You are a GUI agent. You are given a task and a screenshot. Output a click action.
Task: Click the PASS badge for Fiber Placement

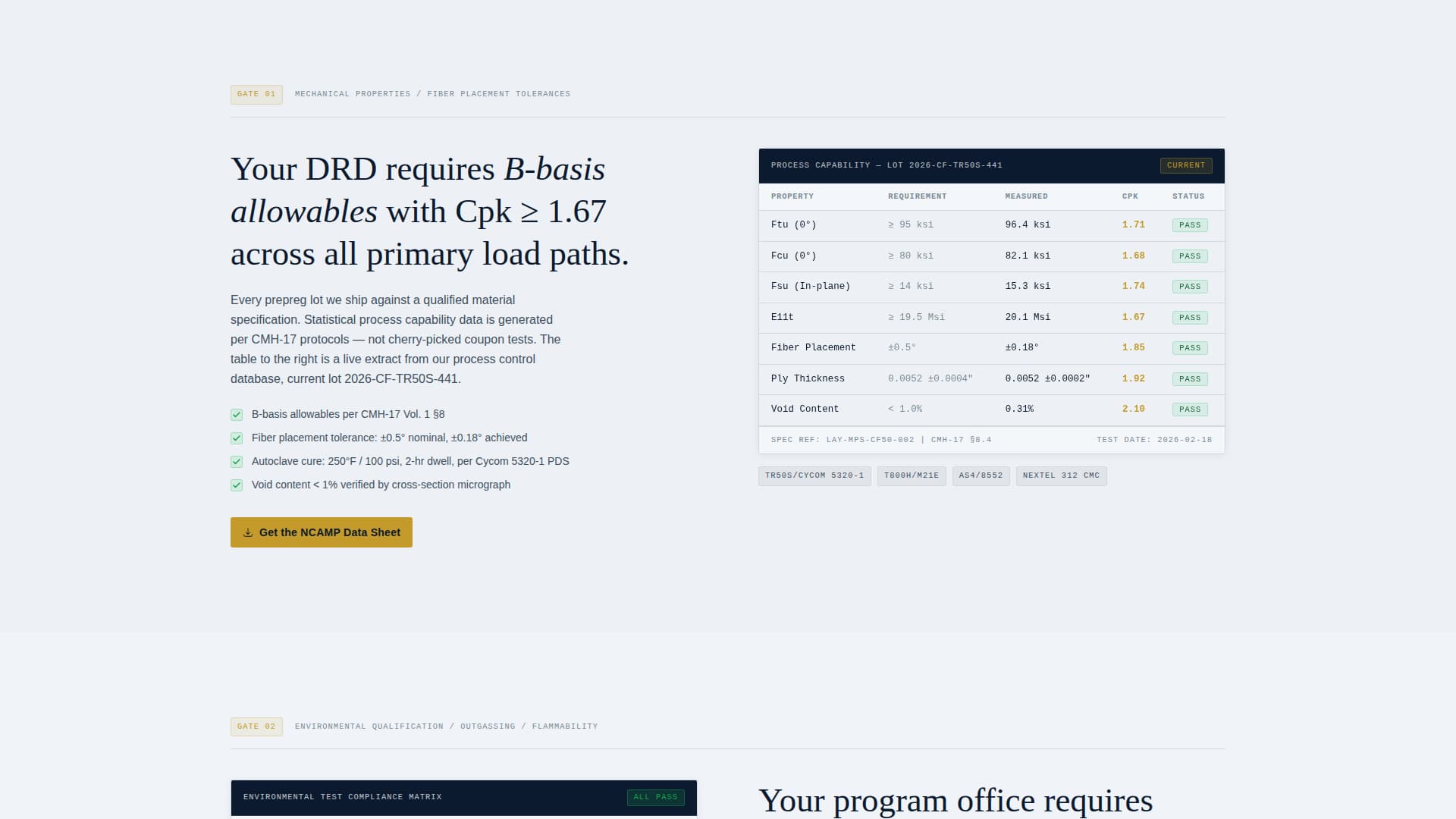(x=1190, y=347)
